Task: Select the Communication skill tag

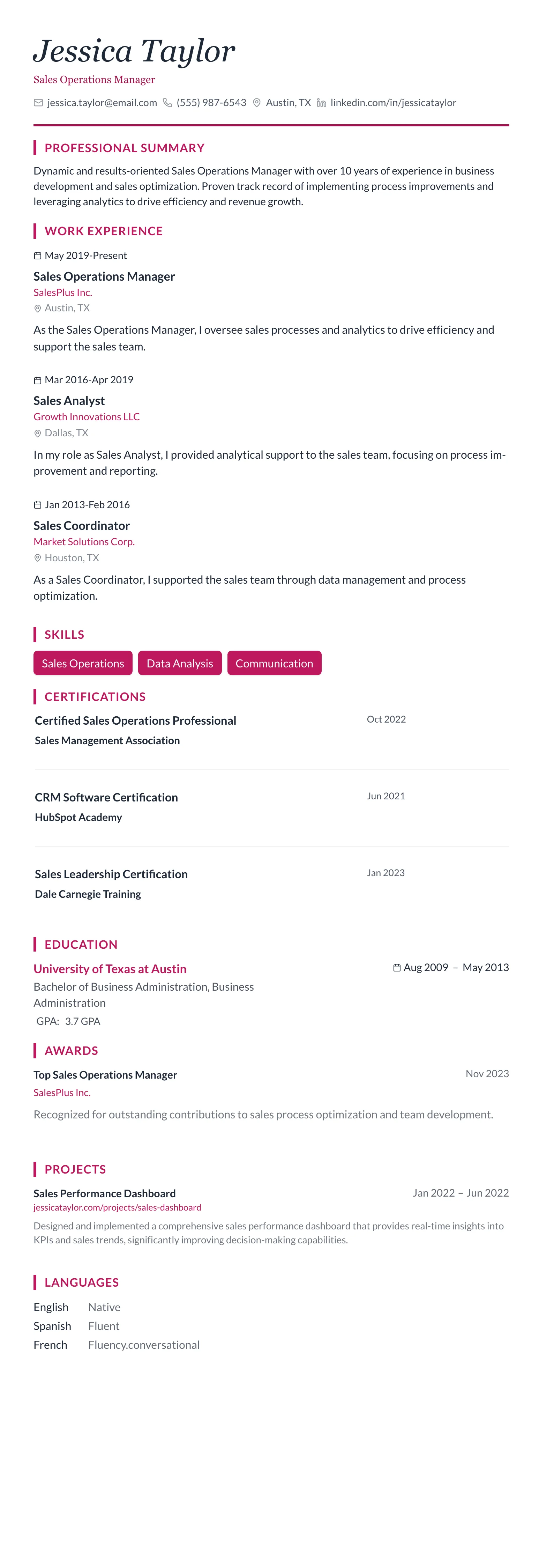Action: pyautogui.click(x=274, y=664)
